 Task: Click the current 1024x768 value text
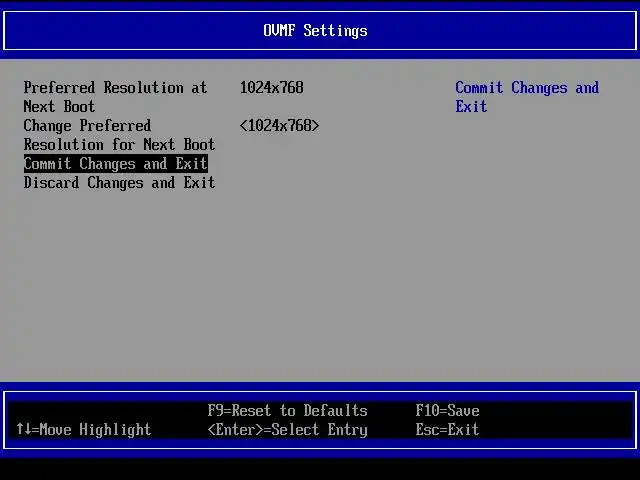272,88
